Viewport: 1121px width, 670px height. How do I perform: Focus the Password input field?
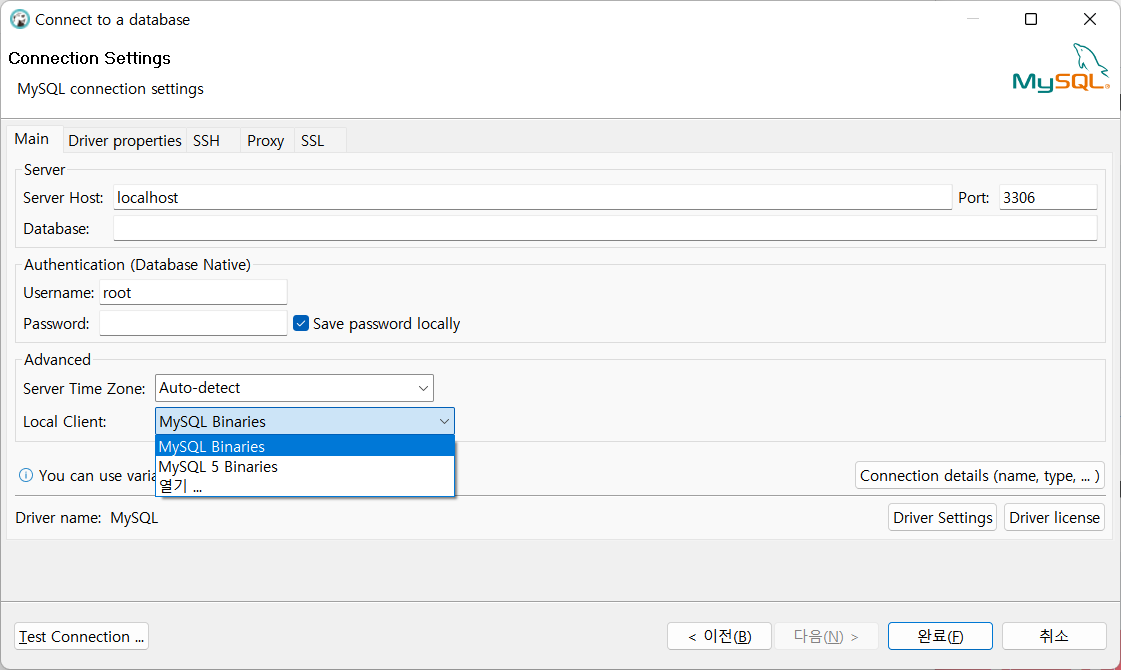[x=193, y=323]
